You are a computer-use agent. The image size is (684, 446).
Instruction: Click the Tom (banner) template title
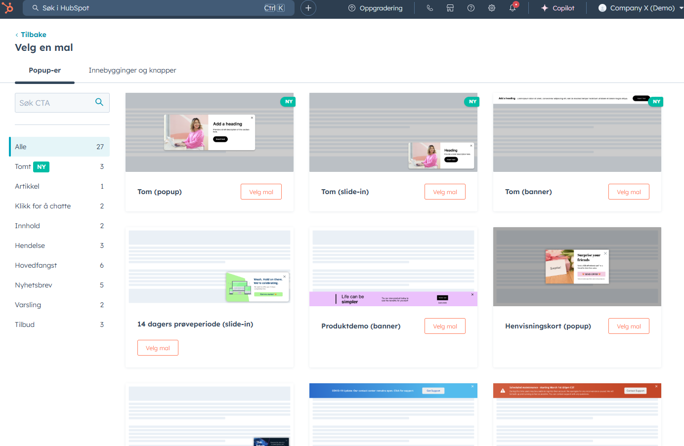point(528,192)
